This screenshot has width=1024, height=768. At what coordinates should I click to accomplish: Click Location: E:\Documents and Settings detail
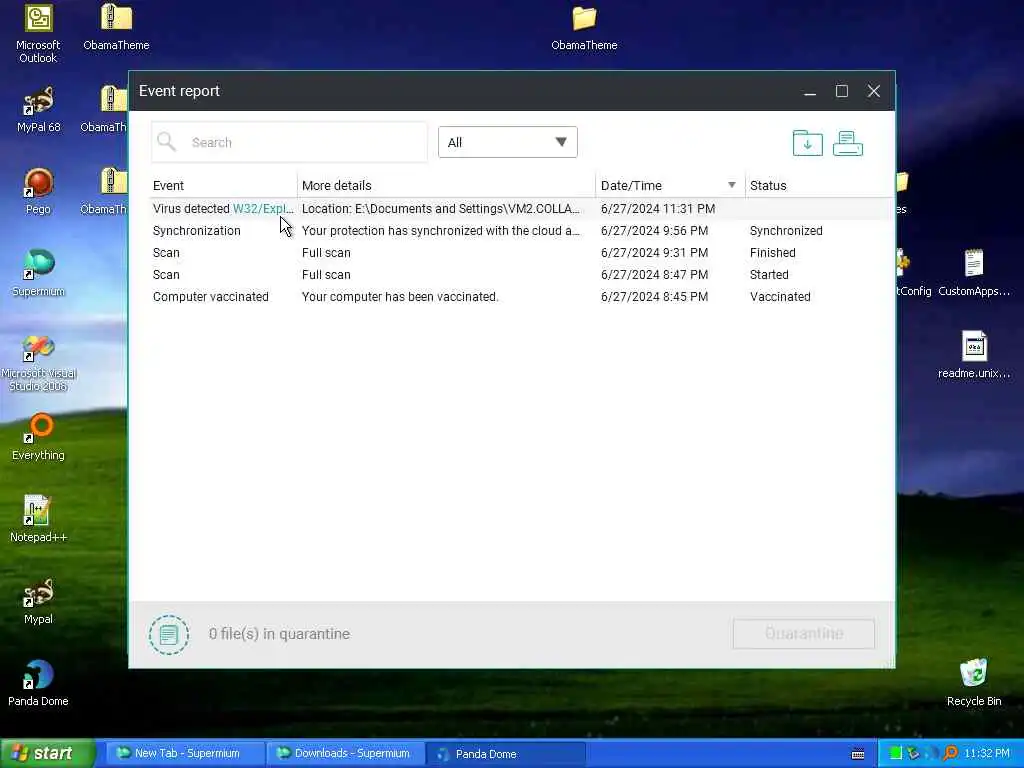click(x=441, y=208)
